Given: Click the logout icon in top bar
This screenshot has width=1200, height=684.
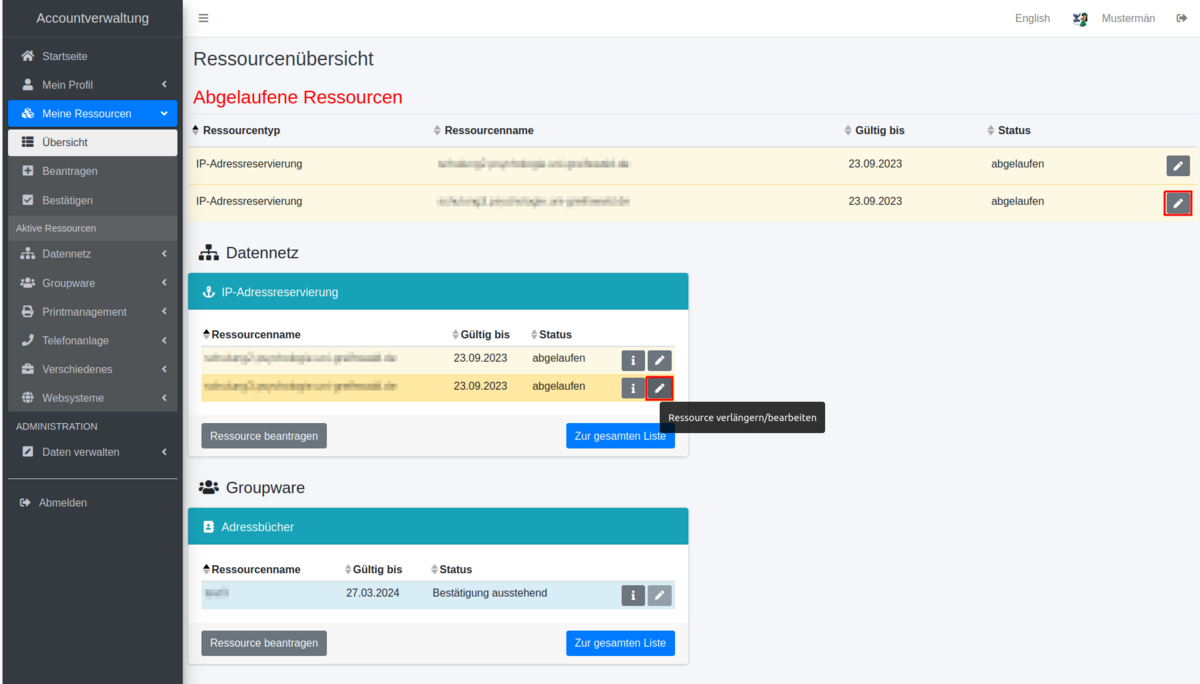Looking at the screenshot, I should pyautogui.click(x=1181, y=18).
